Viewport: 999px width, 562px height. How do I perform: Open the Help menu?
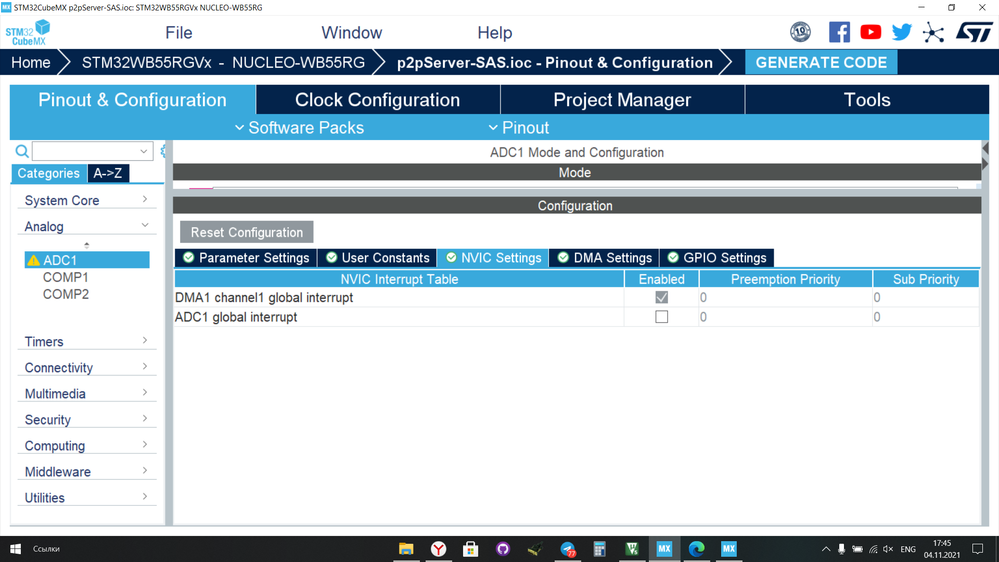click(494, 32)
